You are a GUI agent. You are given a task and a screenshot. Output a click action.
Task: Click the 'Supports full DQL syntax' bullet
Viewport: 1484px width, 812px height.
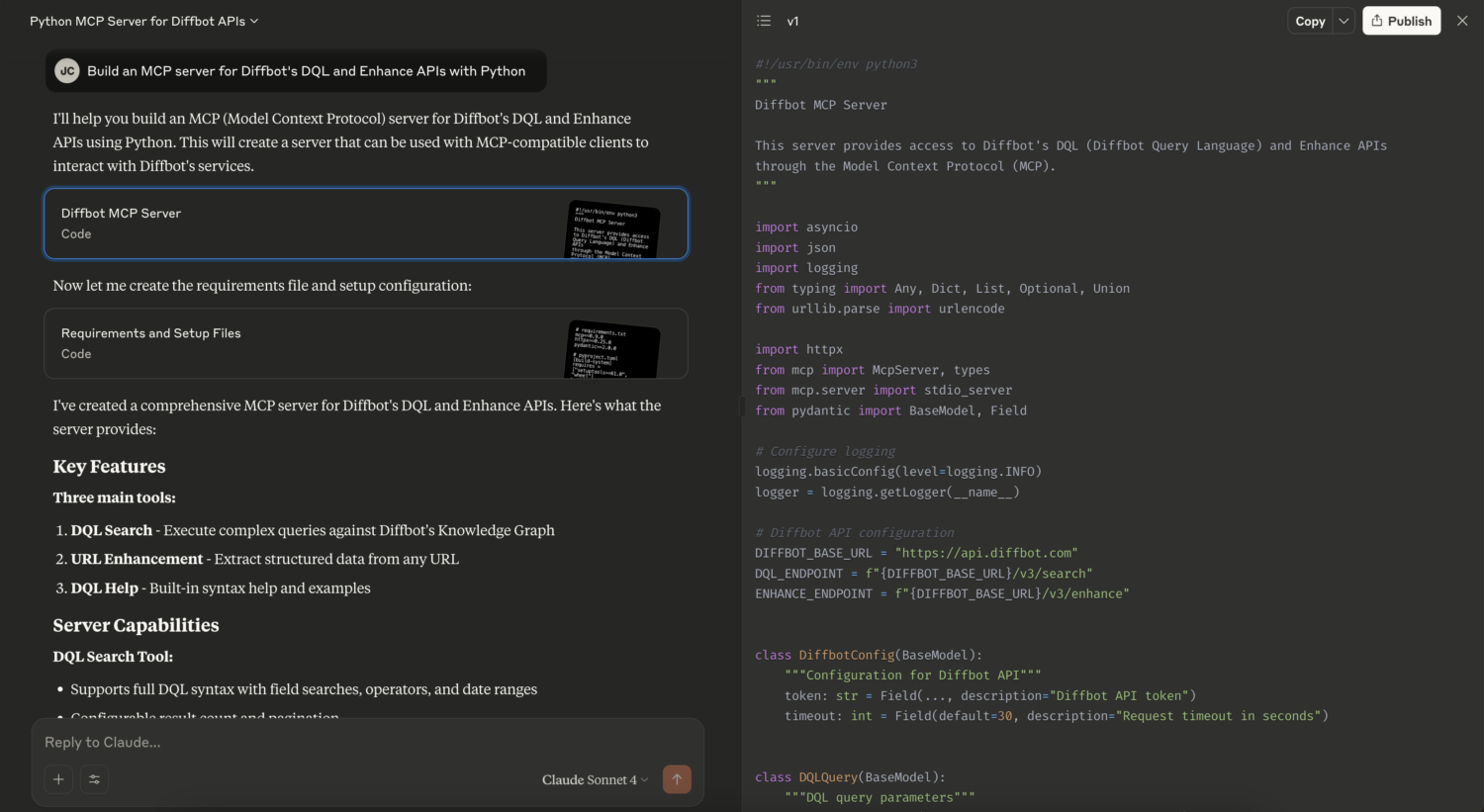(304, 689)
